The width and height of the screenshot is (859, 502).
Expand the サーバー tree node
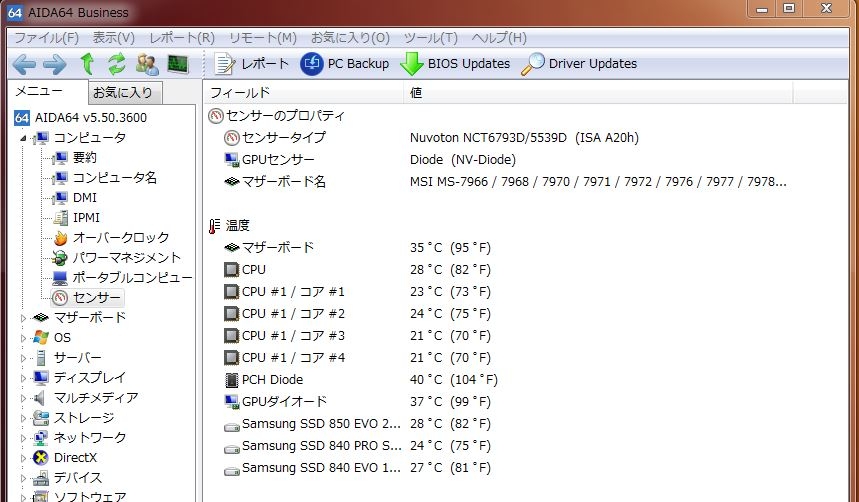[x=23, y=358]
